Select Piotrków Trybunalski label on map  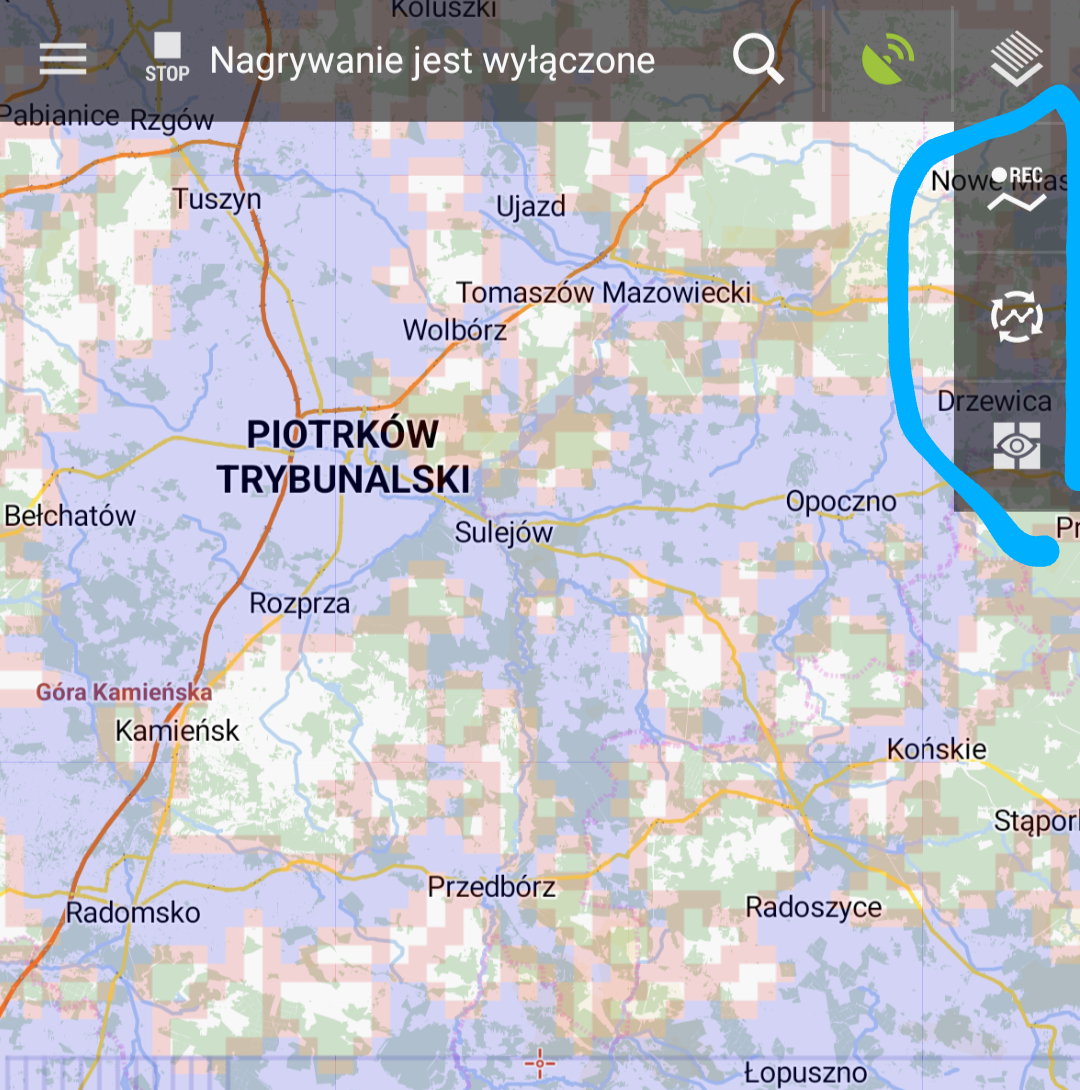coord(343,457)
